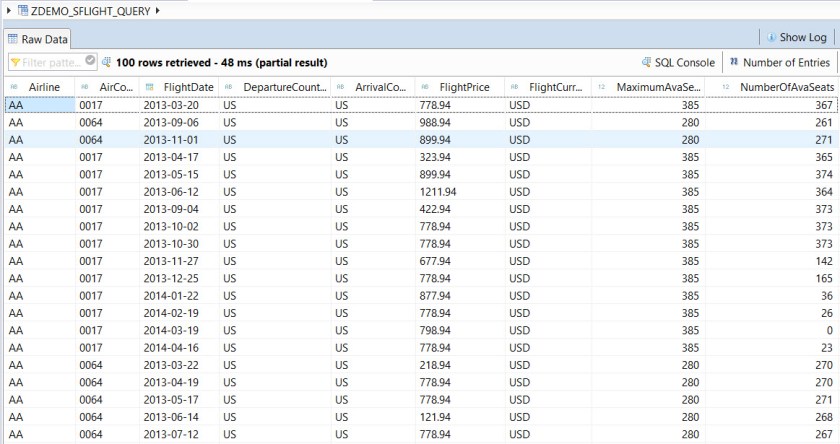Sort by the Airline column header

(44, 87)
